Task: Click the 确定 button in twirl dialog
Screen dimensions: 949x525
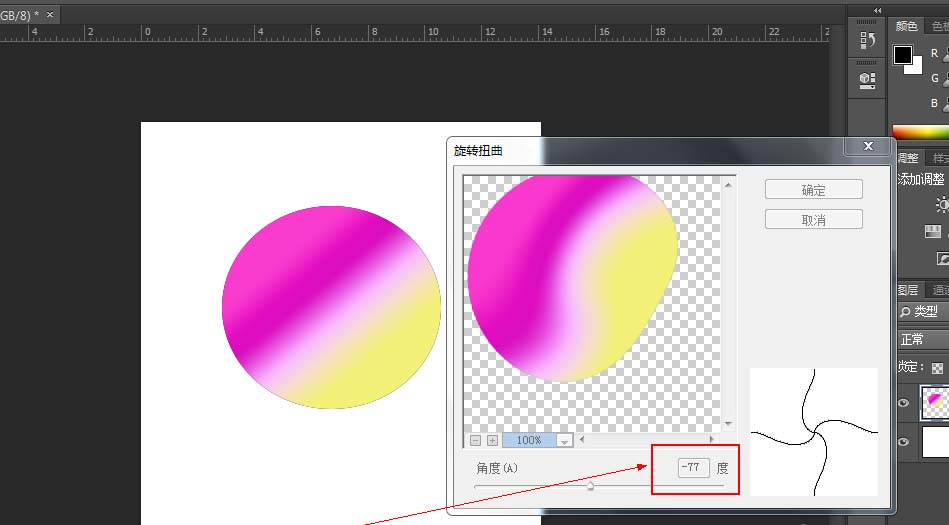Action: 813,190
